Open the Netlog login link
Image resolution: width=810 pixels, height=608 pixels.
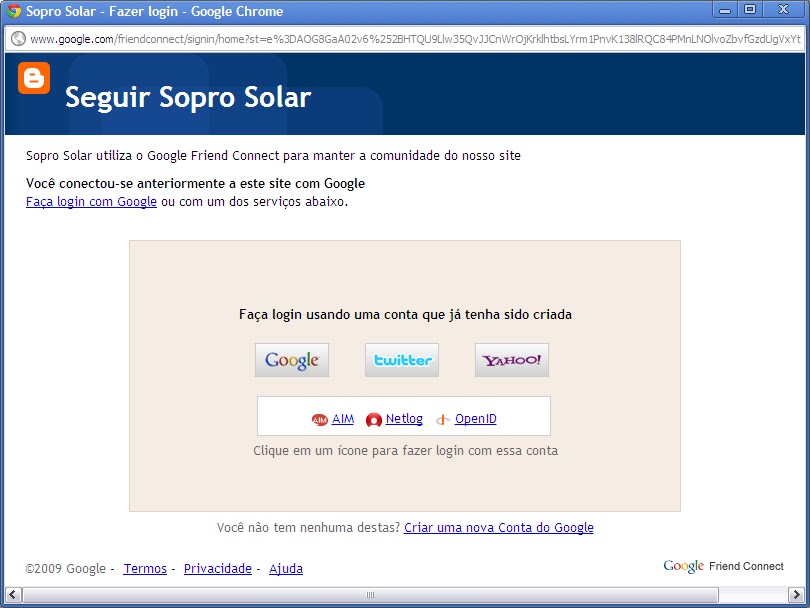(x=404, y=418)
